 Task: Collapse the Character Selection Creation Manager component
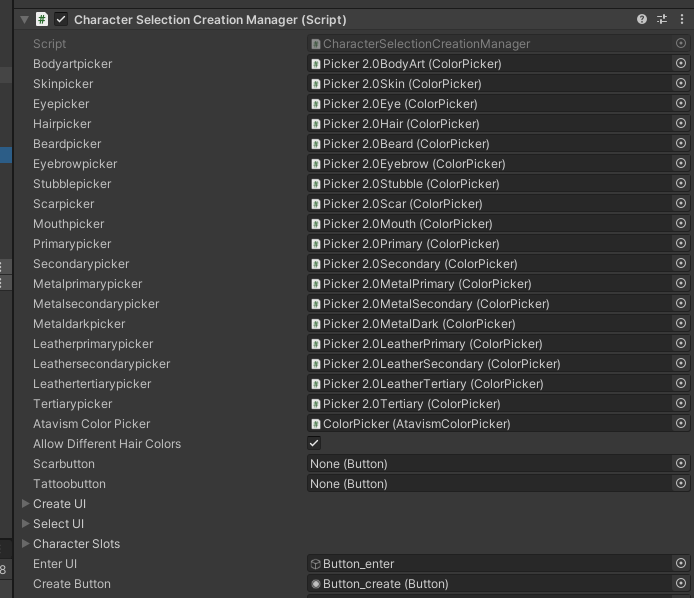tap(24, 19)
